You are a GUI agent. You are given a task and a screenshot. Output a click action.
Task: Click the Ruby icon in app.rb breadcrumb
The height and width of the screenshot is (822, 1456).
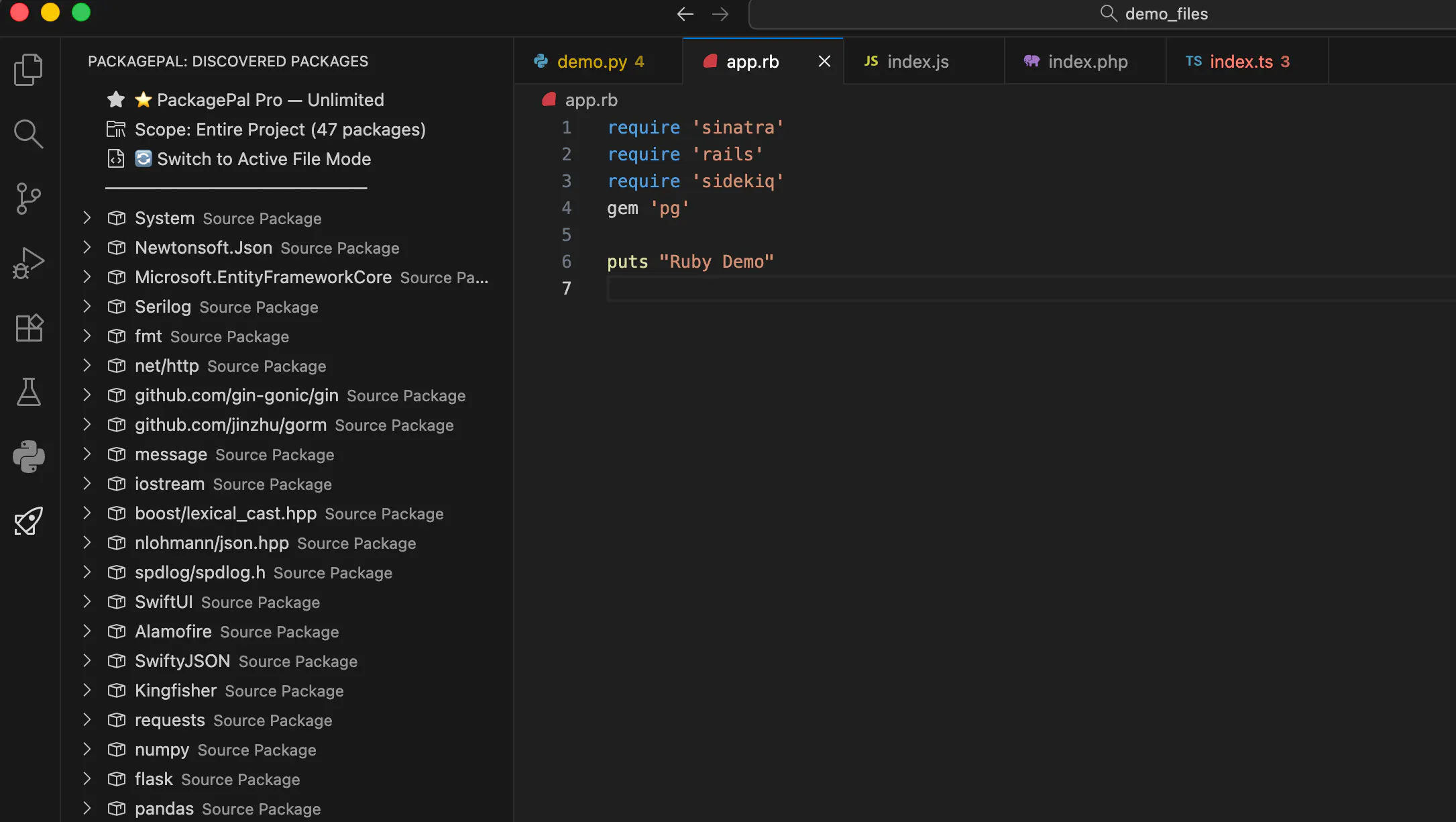549,100
